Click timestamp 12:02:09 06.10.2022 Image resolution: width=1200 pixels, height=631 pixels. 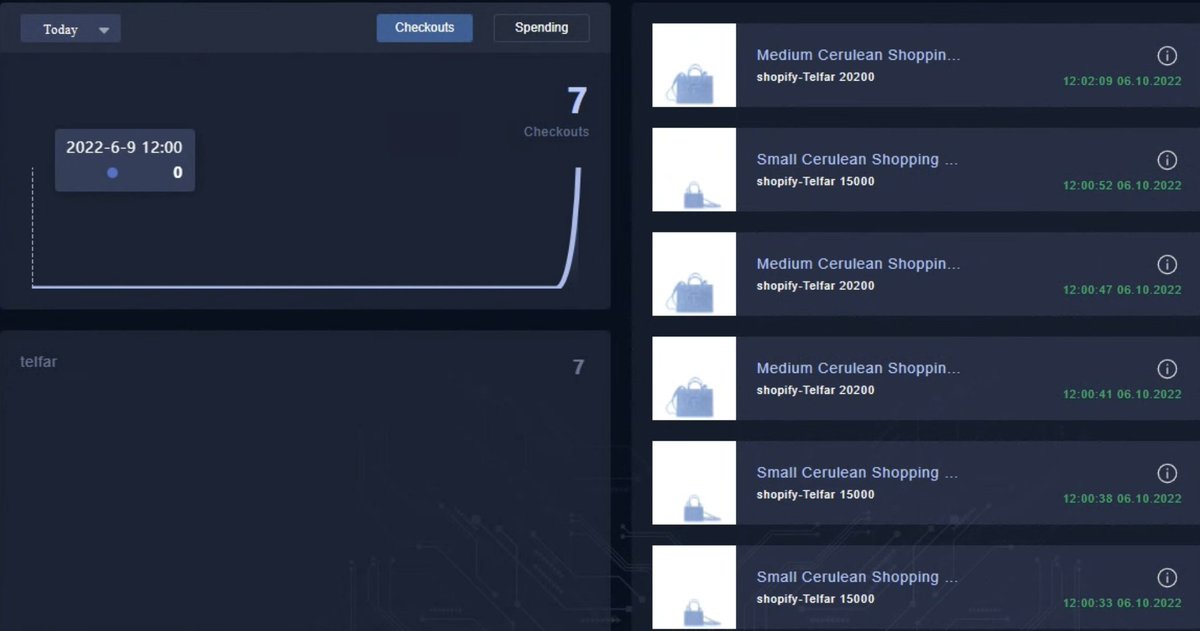1122,81
